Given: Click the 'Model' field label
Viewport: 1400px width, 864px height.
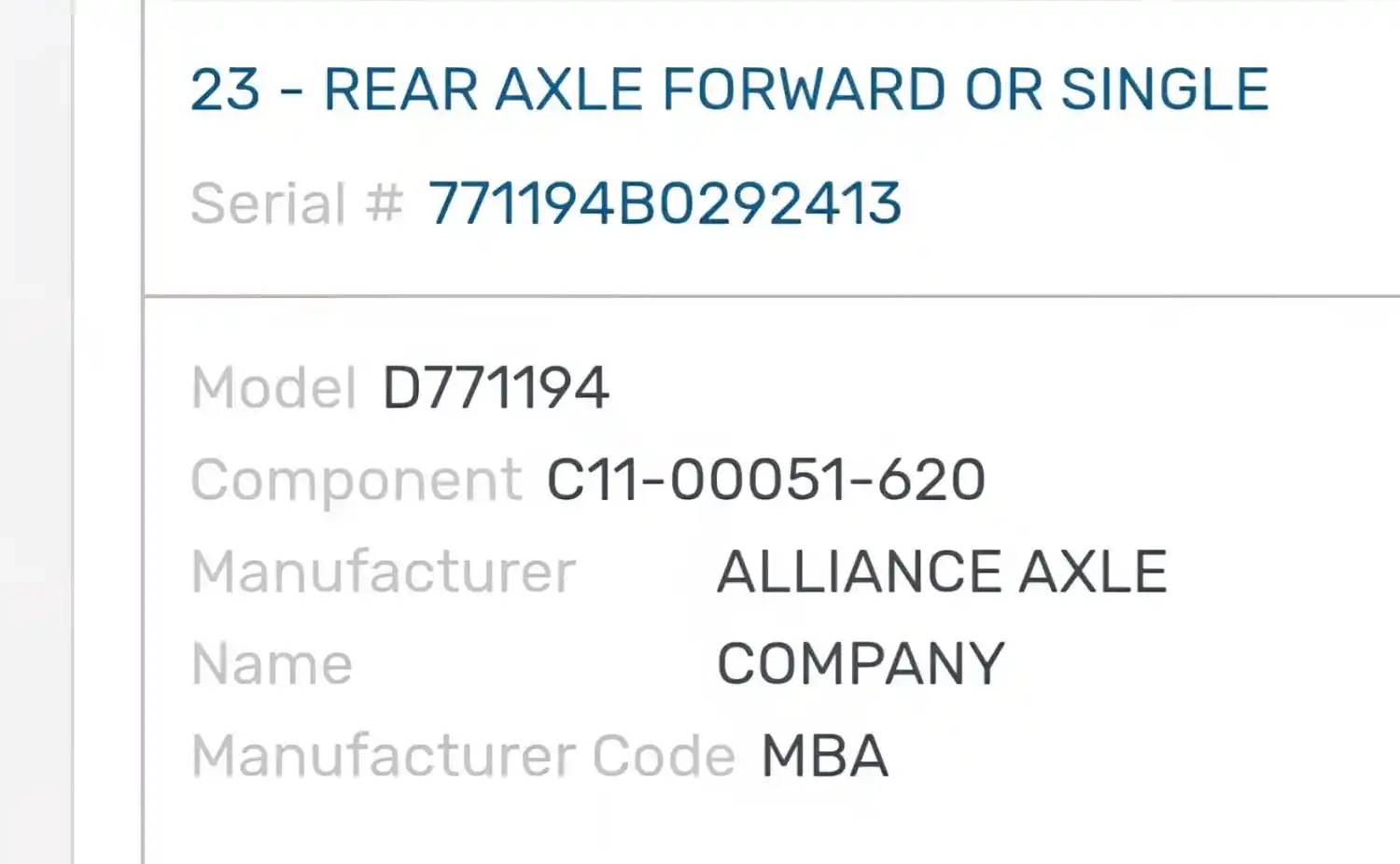Looking at the screenshot, I should coord(273,387).
